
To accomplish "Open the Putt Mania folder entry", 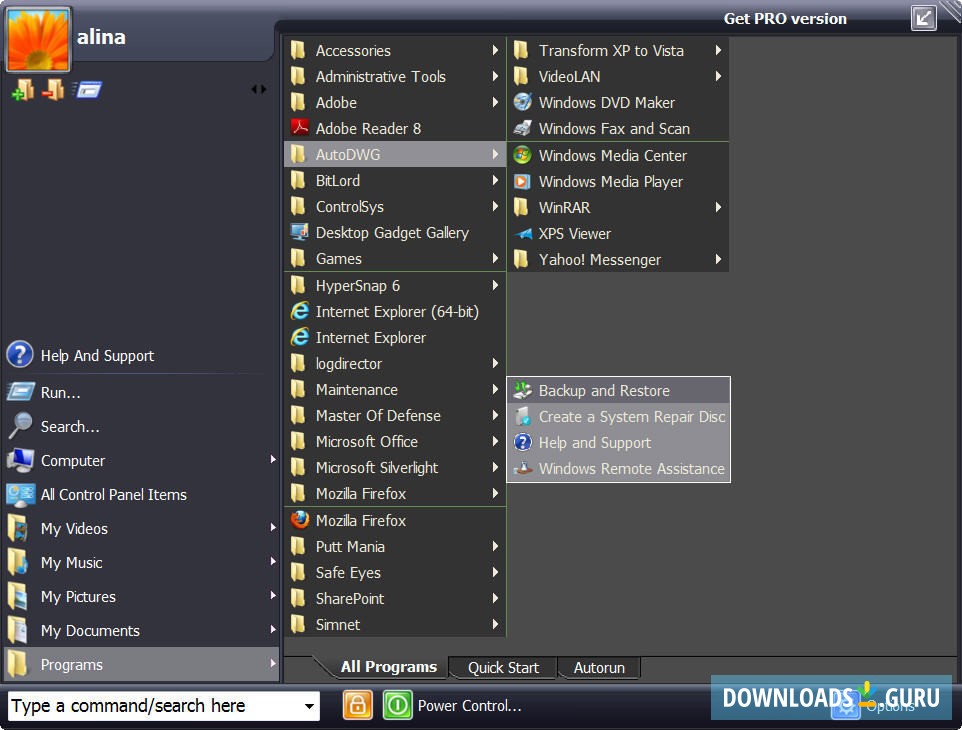I will [x=395, y=546].
